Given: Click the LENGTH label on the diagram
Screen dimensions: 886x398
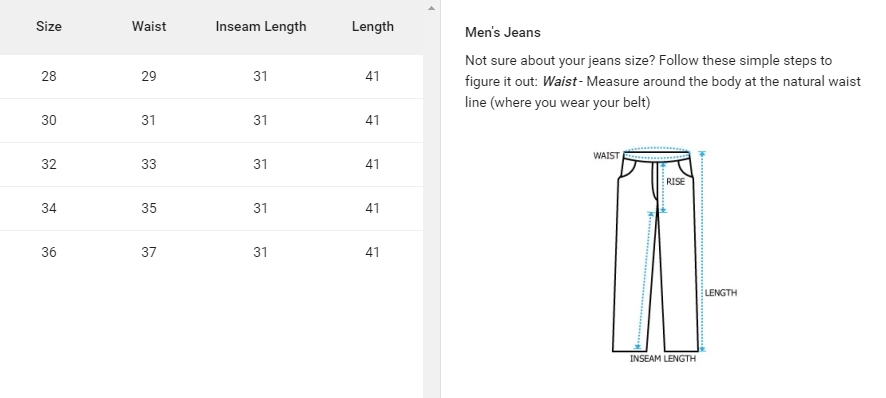Looking at the screenshot, I should [x=720, y=293].
